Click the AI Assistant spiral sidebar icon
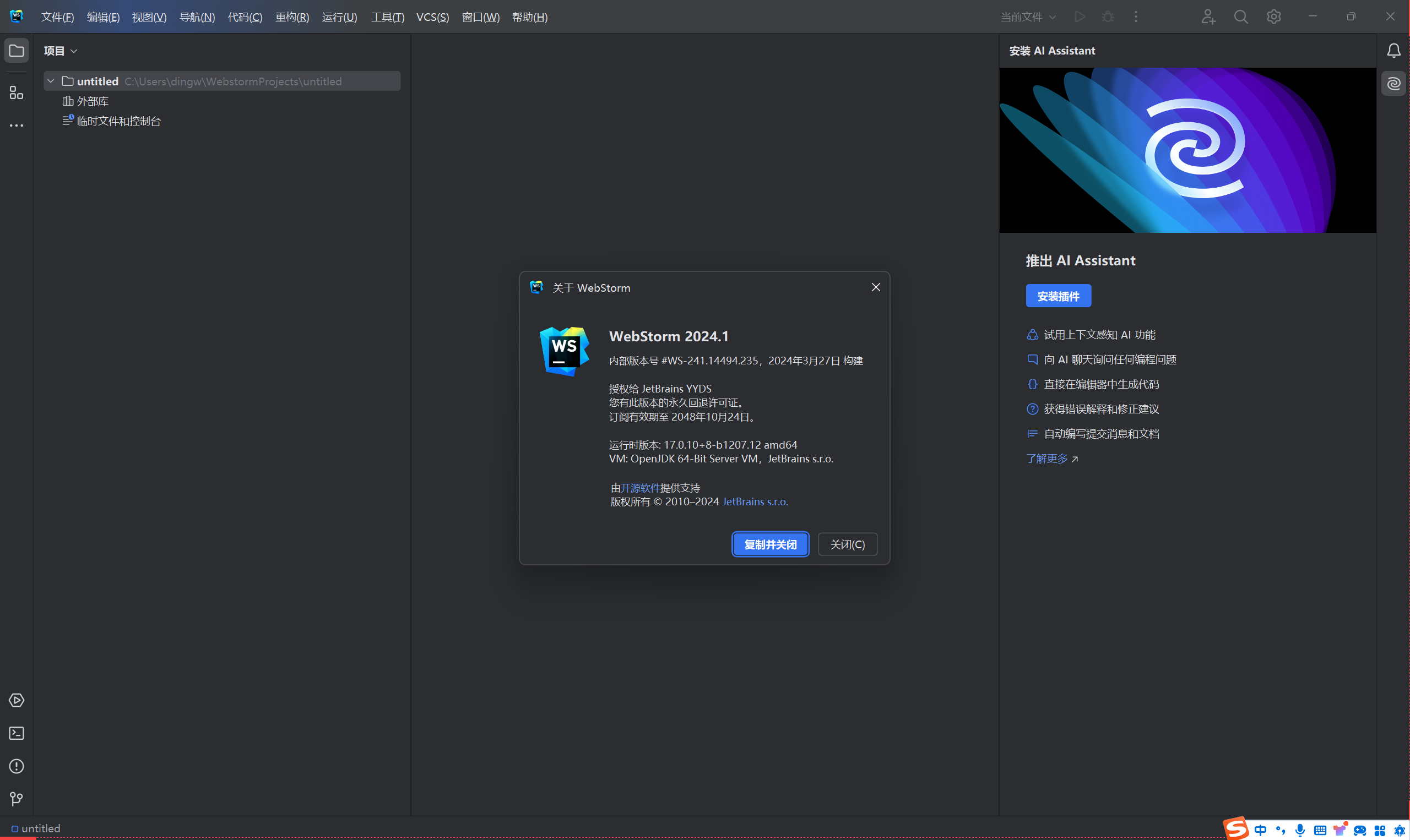 [1393, 84]
